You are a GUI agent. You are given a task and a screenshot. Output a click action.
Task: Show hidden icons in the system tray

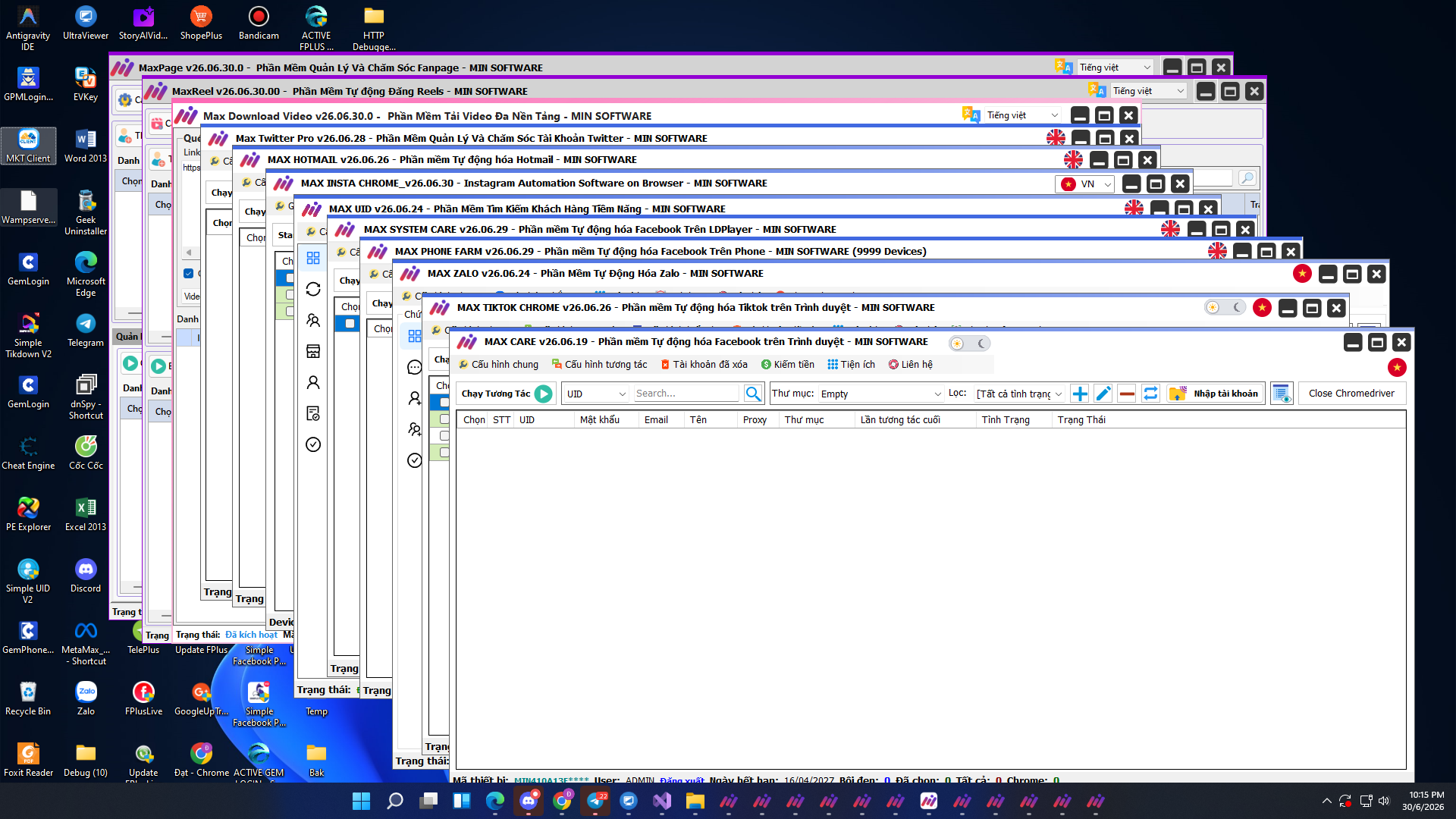coord(1326,801)
